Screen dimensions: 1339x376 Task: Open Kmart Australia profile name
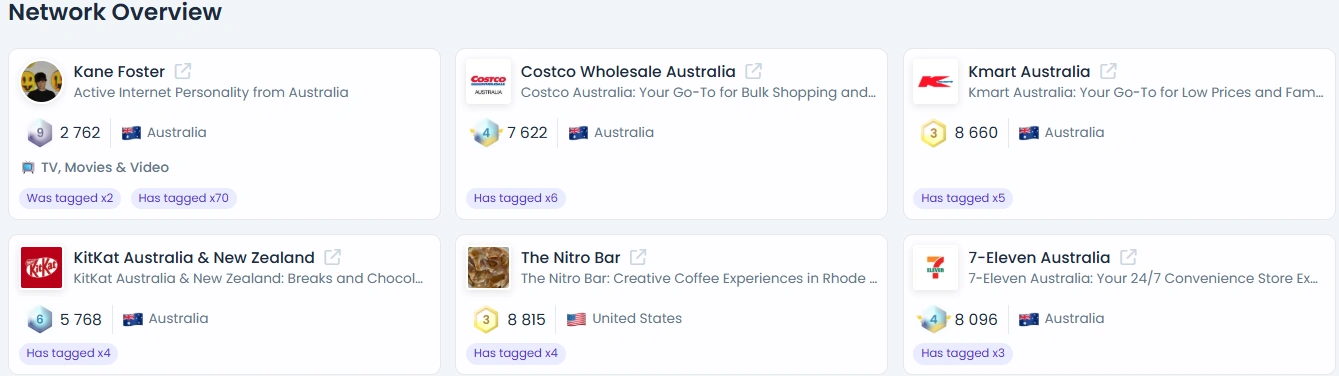1029,72
